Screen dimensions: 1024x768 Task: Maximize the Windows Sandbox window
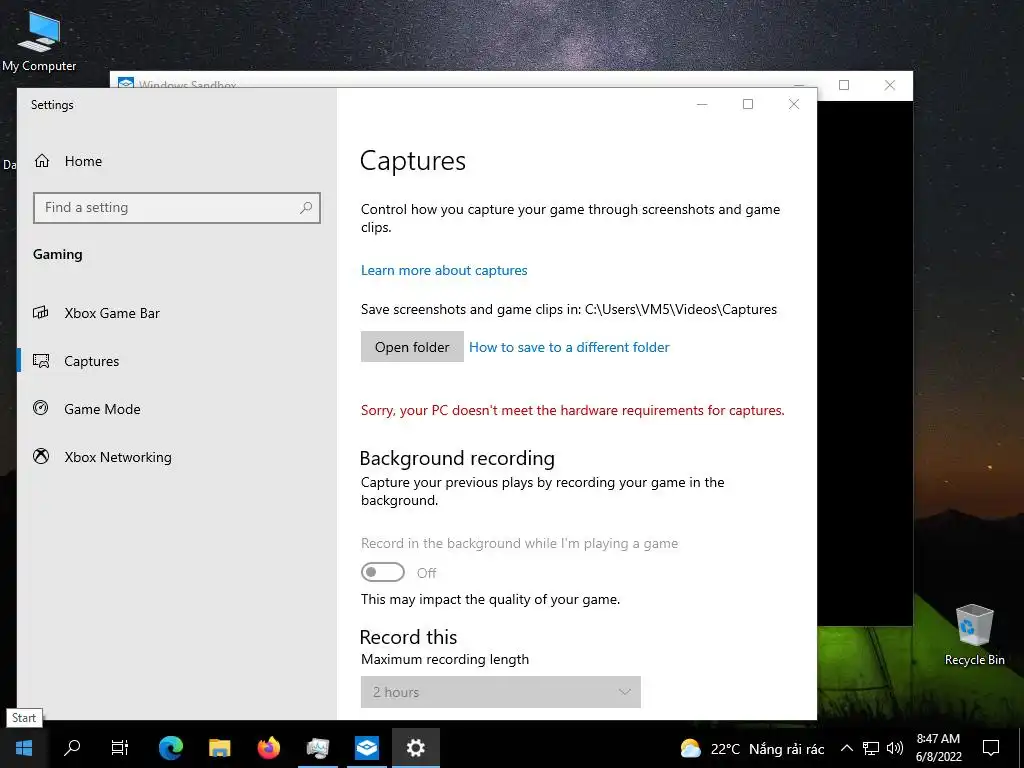[844, 85]
